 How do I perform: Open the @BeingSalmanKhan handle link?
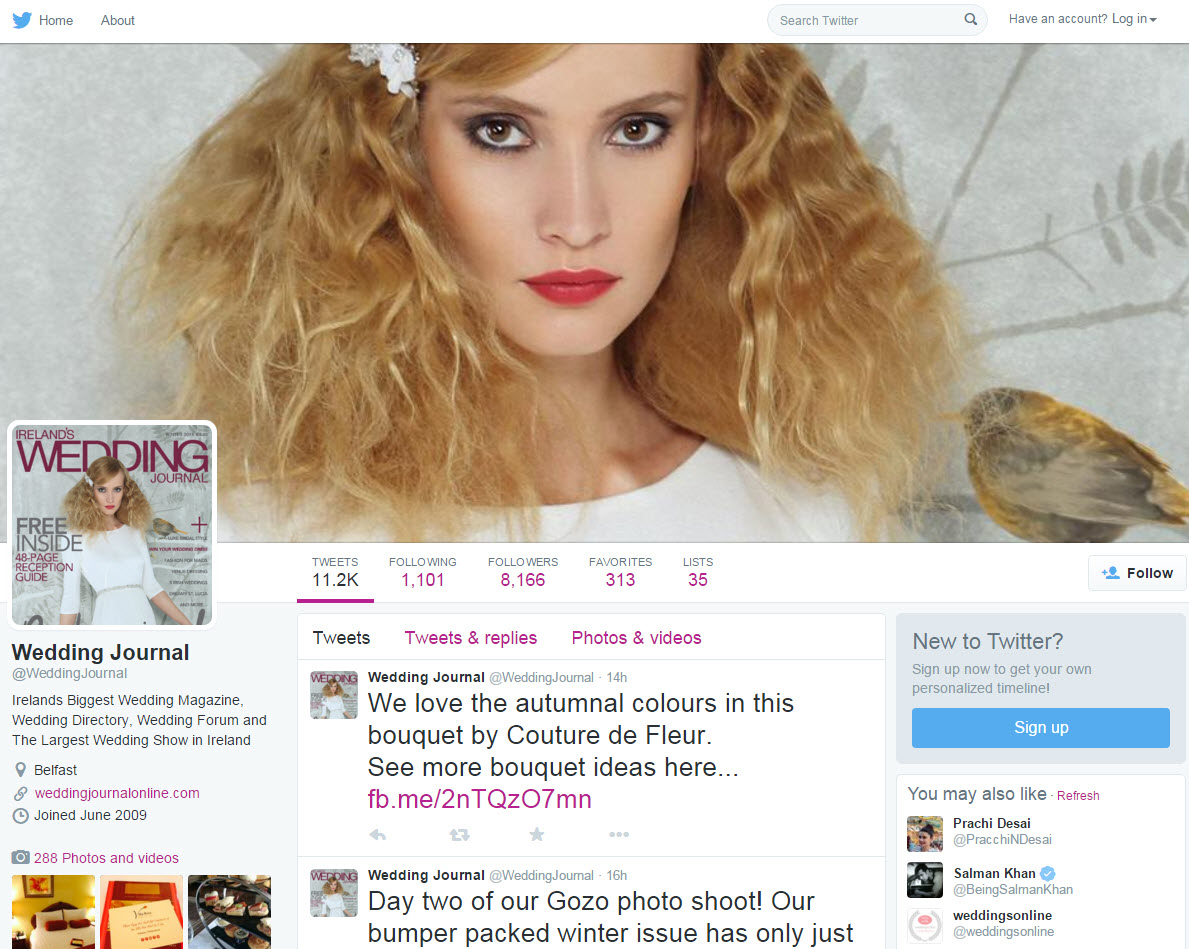(1013, 889)
